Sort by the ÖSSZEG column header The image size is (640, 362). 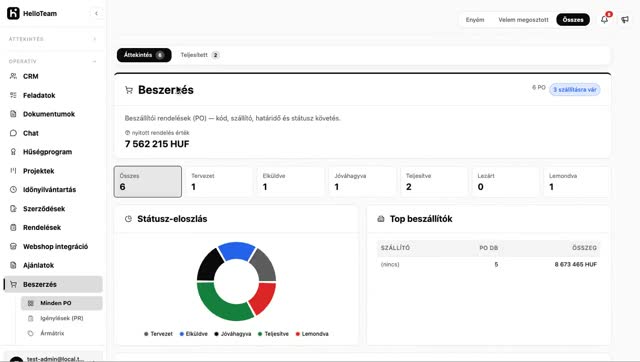[584, 248]
